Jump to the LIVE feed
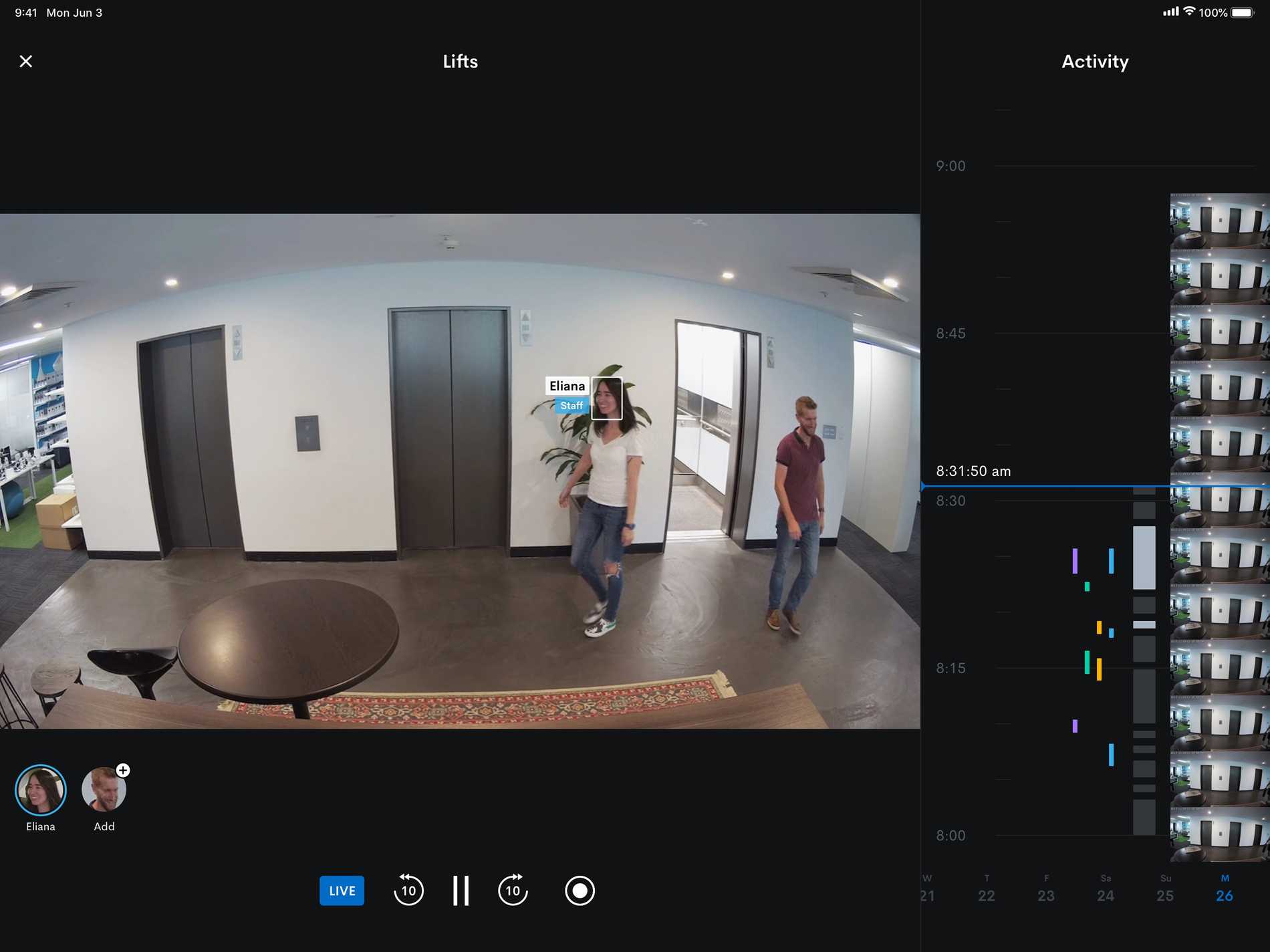 point(342,890)
